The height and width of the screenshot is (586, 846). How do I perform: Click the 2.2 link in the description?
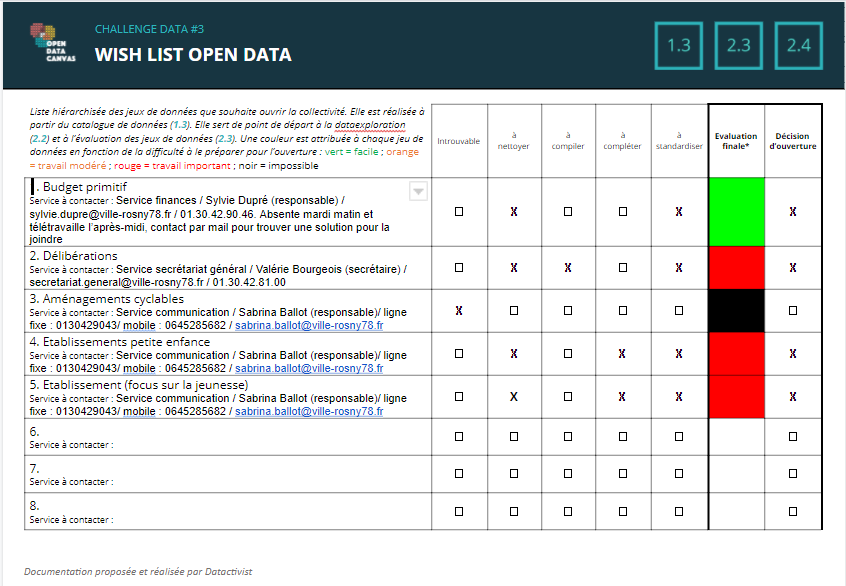click(39, 139)
